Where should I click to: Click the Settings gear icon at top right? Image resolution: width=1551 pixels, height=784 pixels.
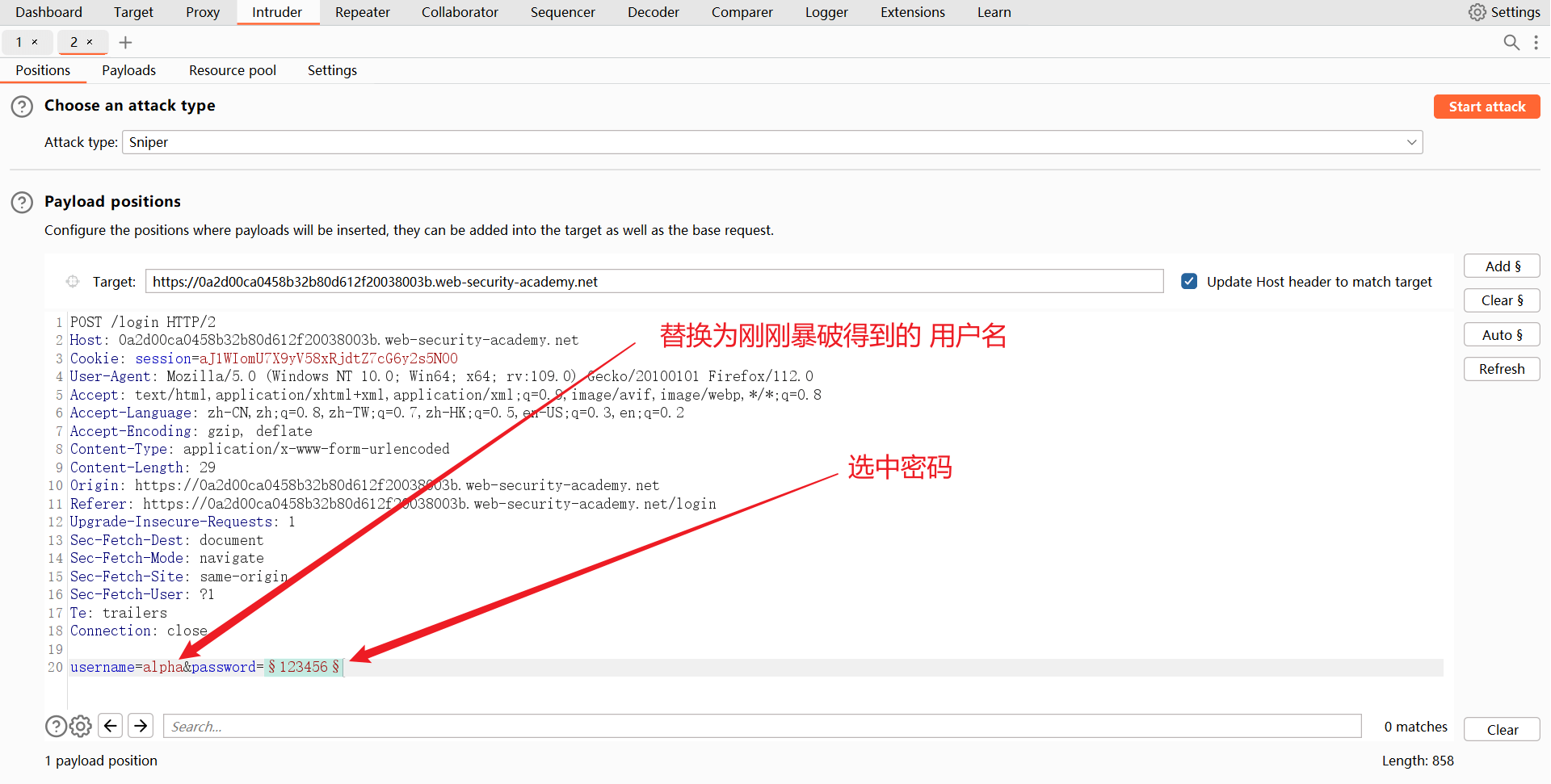pos(1477,12)
